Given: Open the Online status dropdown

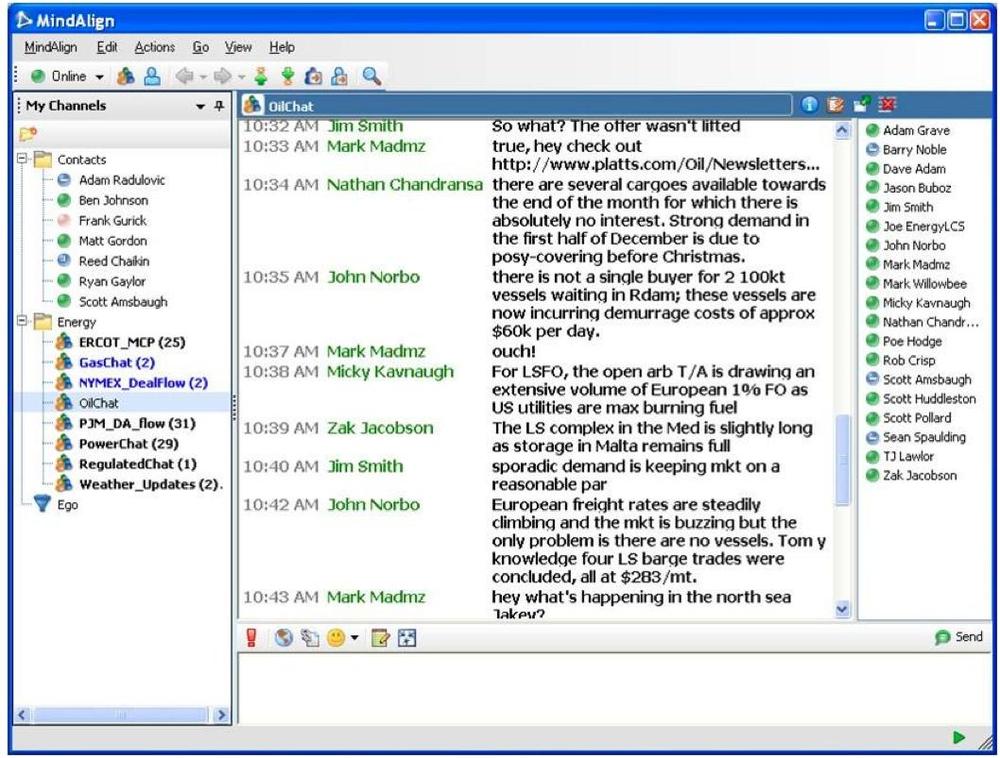Looking at the screenshot, I should coord(100,77).
